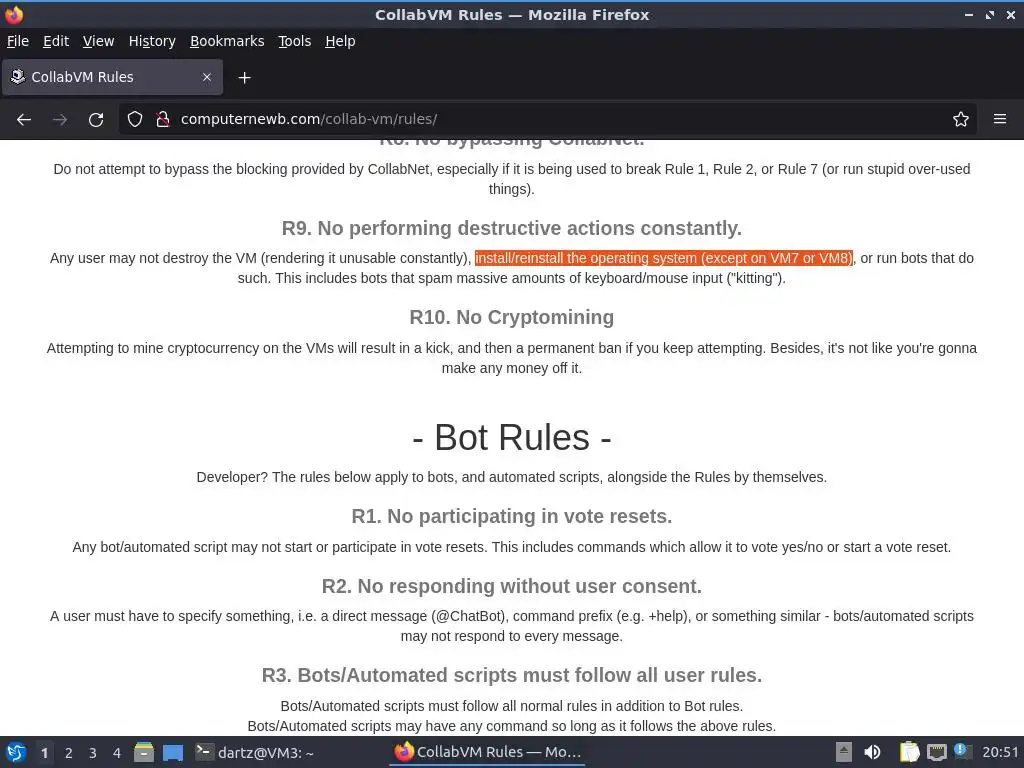The width and height of the screenshot is (1024, 768).
Task: Open the volume control speaker icon
Action: point(872,752)
